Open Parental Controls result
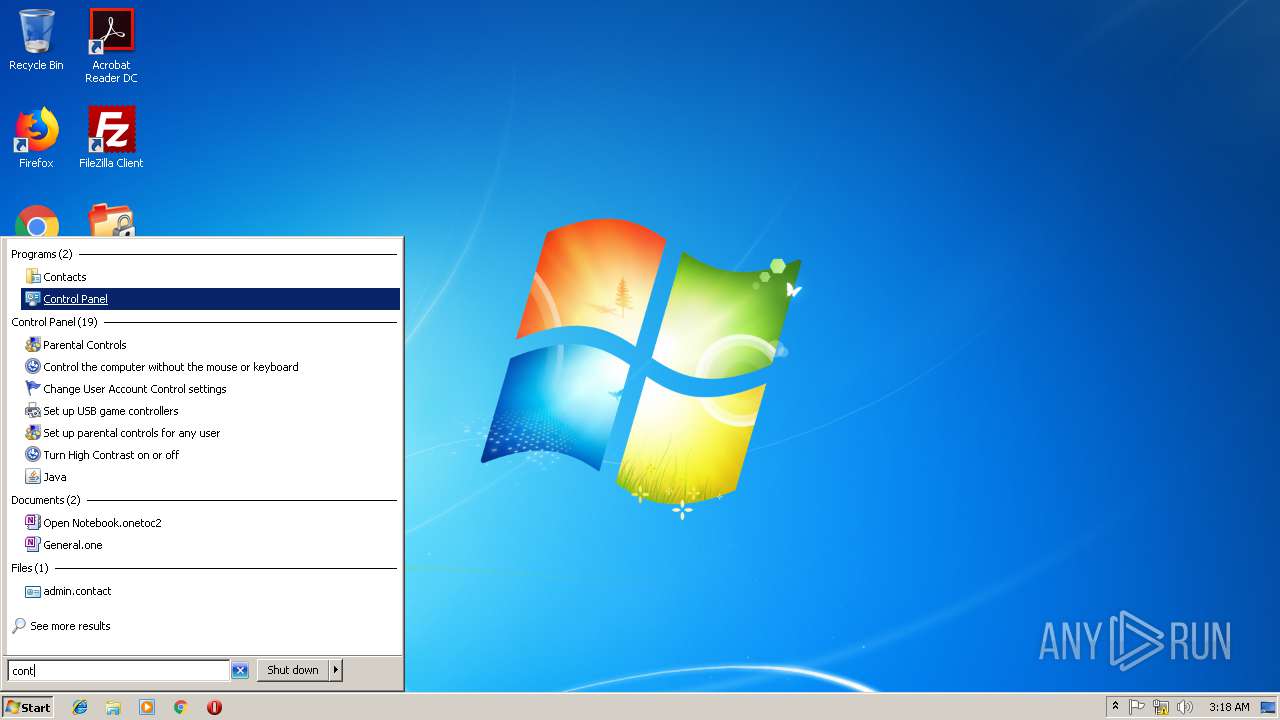Image resolution: width=1280 pixels, height=720 pixels. click(210, 345)
